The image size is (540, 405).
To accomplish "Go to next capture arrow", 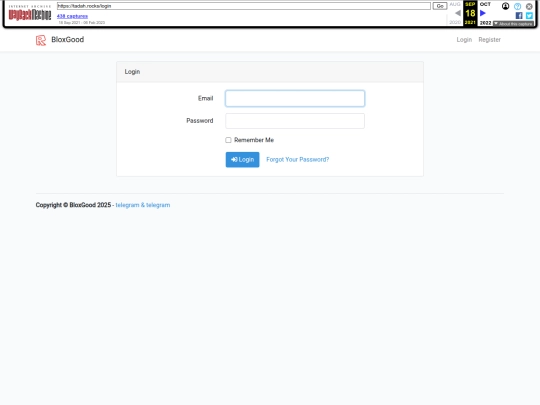I will (x=483, y=13).
